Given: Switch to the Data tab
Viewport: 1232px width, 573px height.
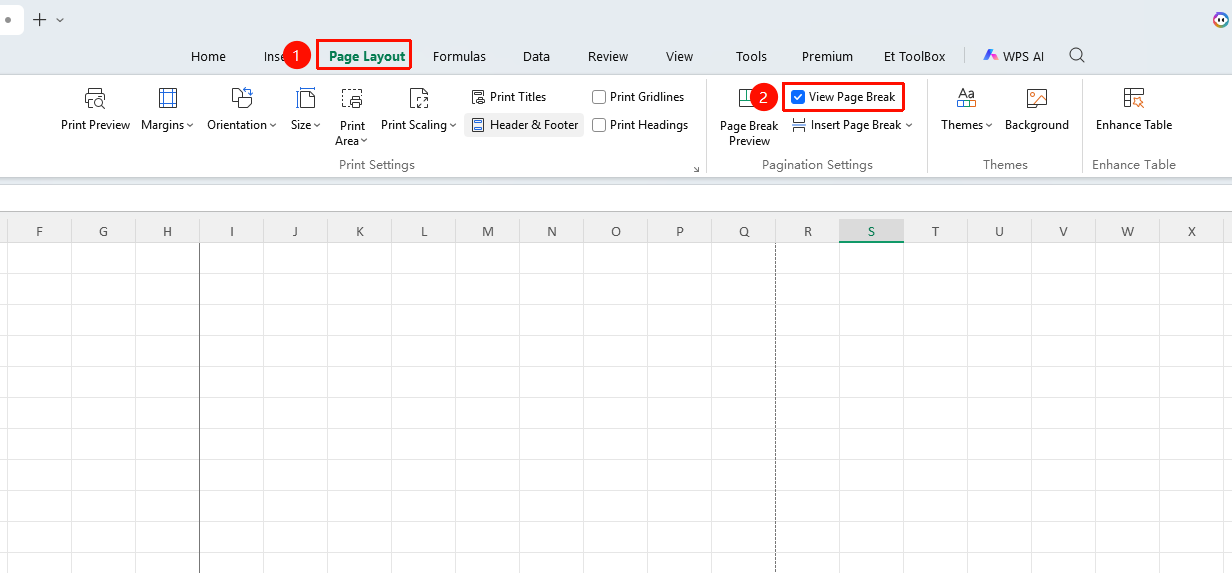Looking at the screenshot, I should point(536,56).
